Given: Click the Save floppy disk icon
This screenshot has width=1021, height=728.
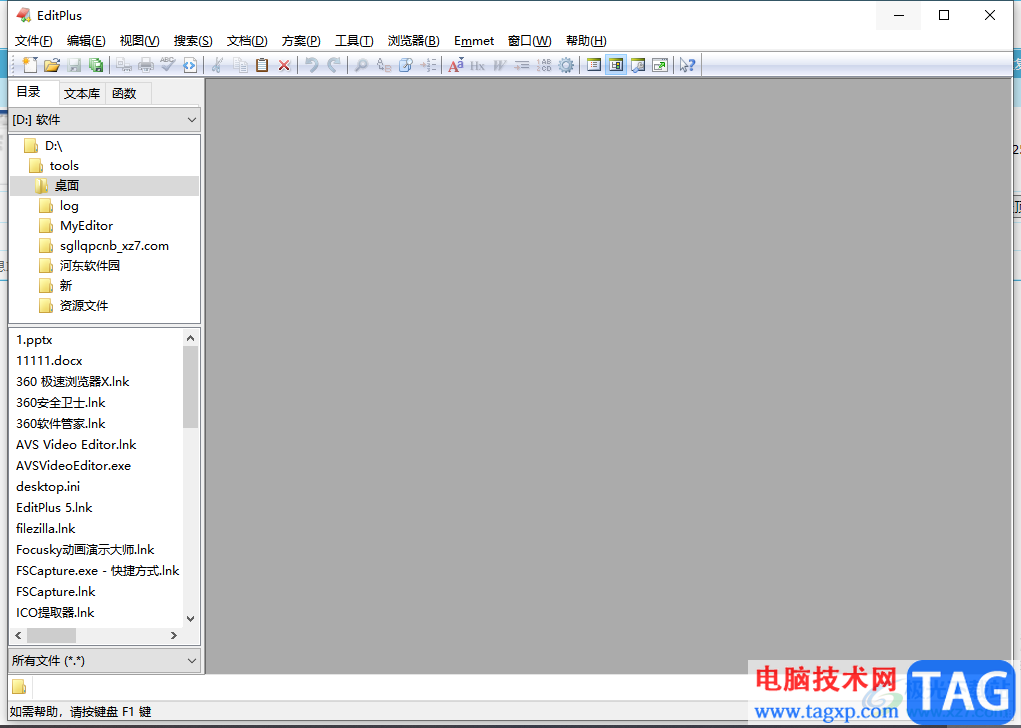Looking at the screenshot, I should point(74,64).
